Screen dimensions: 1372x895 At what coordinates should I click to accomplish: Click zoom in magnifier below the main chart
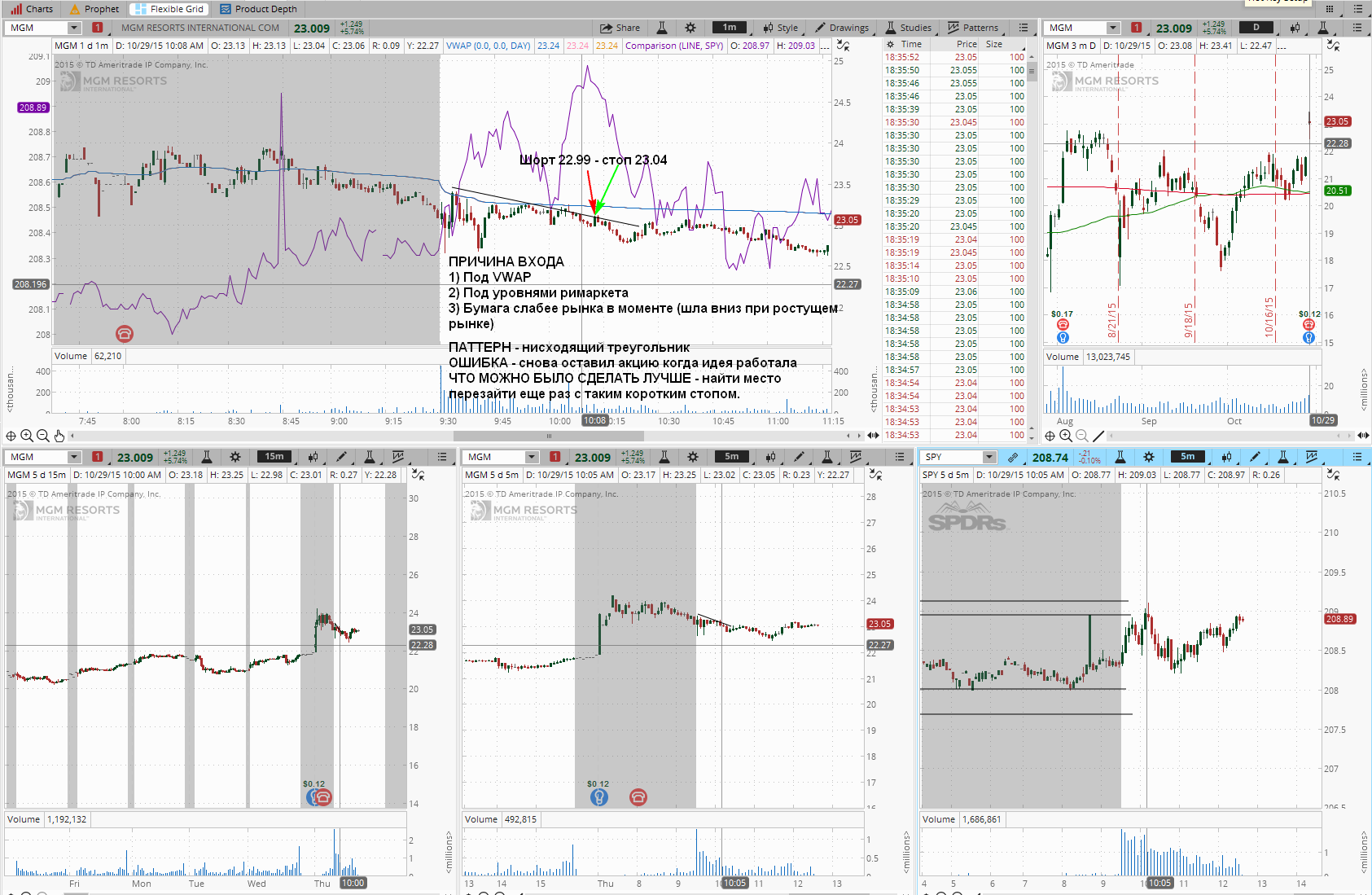click(27, 436)
